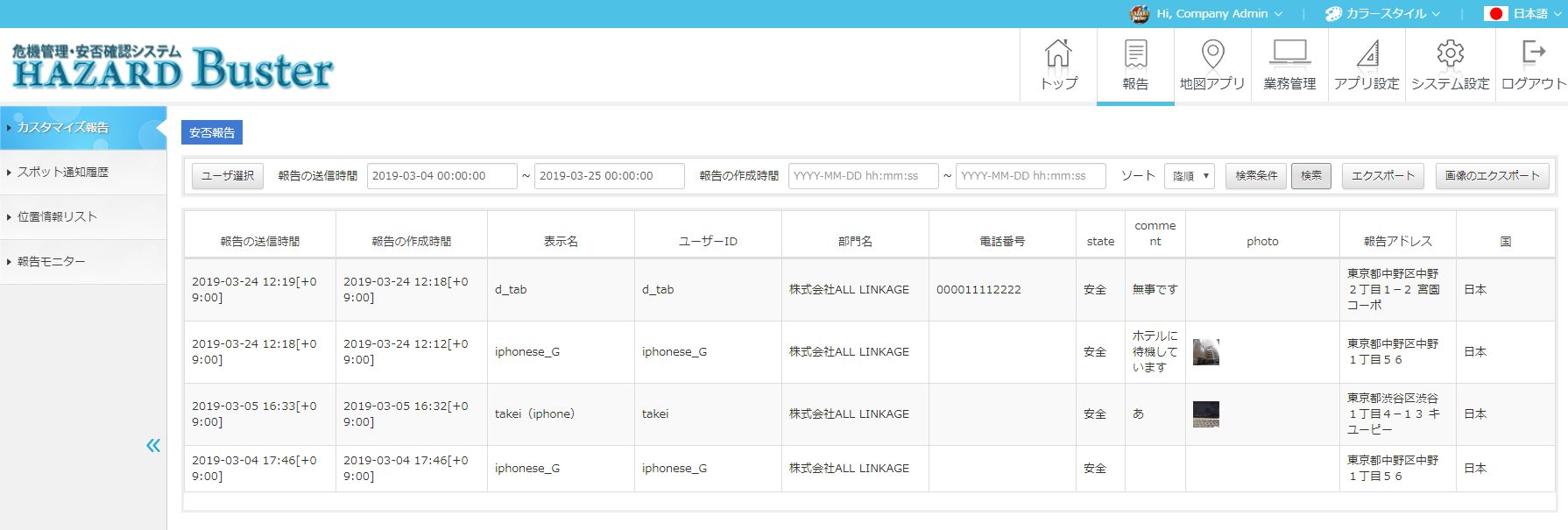Open the ソート order dropdown
This screenshot has height=530, width=1568.
1190,176
